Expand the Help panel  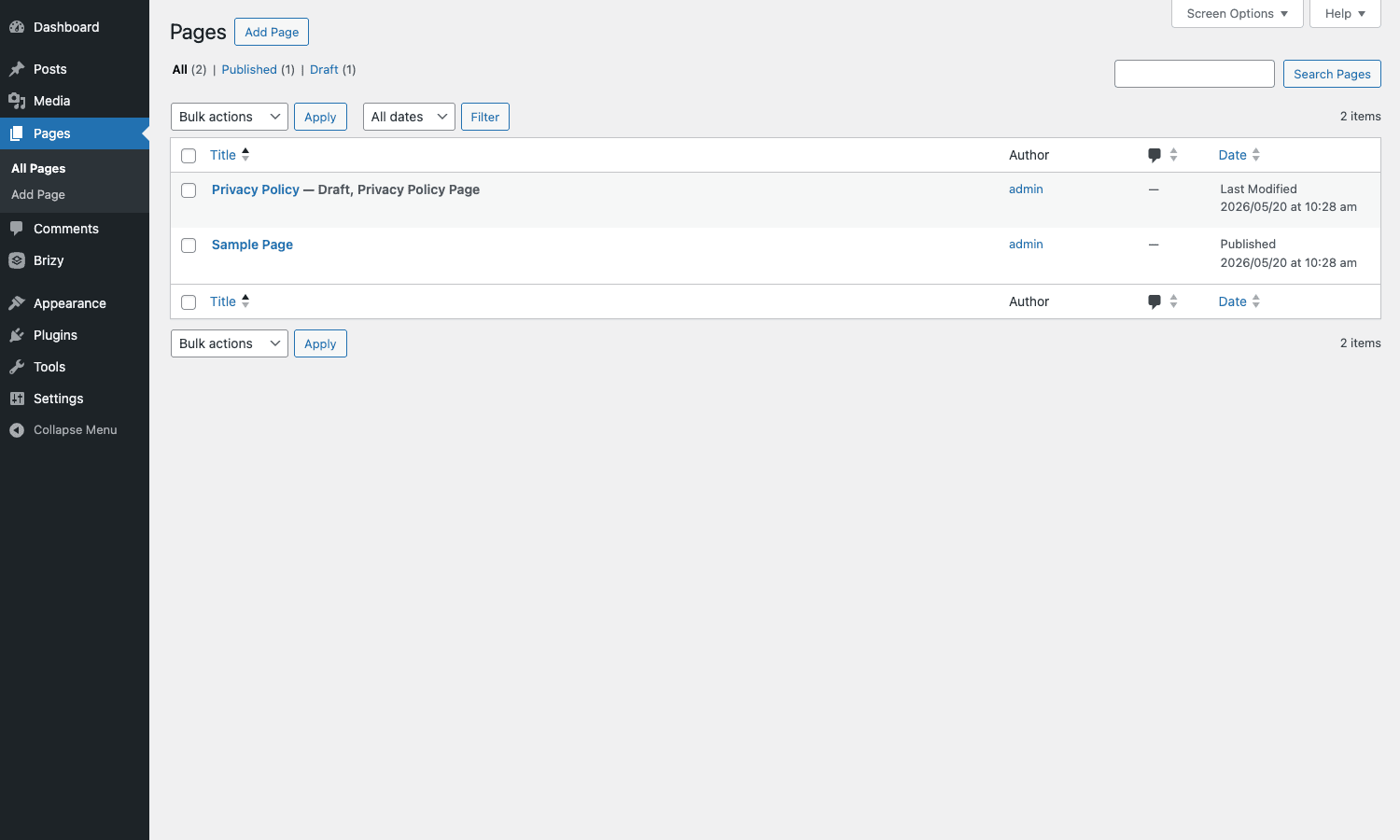pos(1345,14)
